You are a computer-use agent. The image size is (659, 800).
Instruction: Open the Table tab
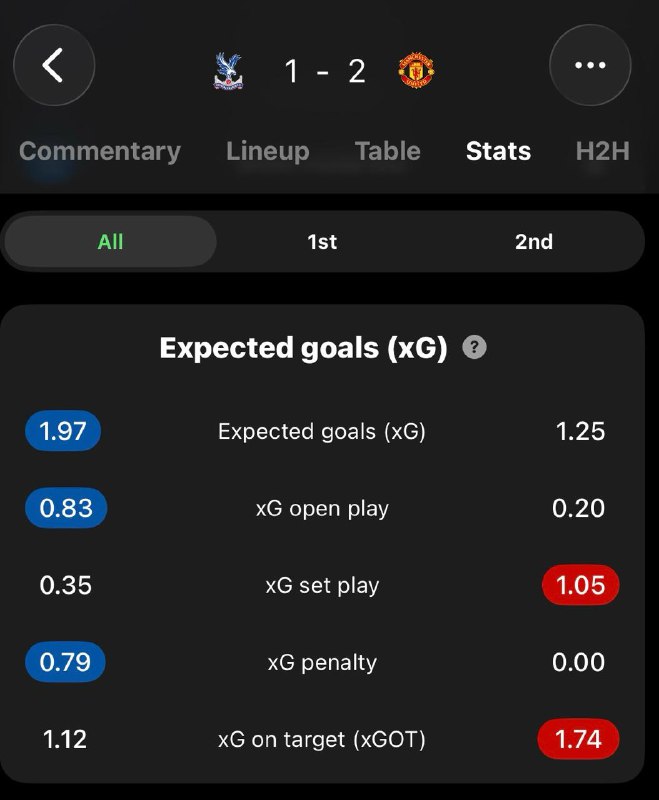tap(388, 151)
